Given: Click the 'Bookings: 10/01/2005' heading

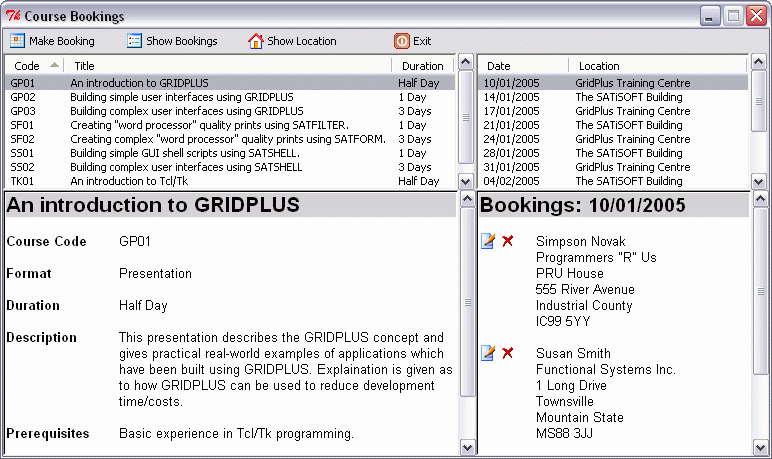Looking at the screenshot, I should coord(582,205).
